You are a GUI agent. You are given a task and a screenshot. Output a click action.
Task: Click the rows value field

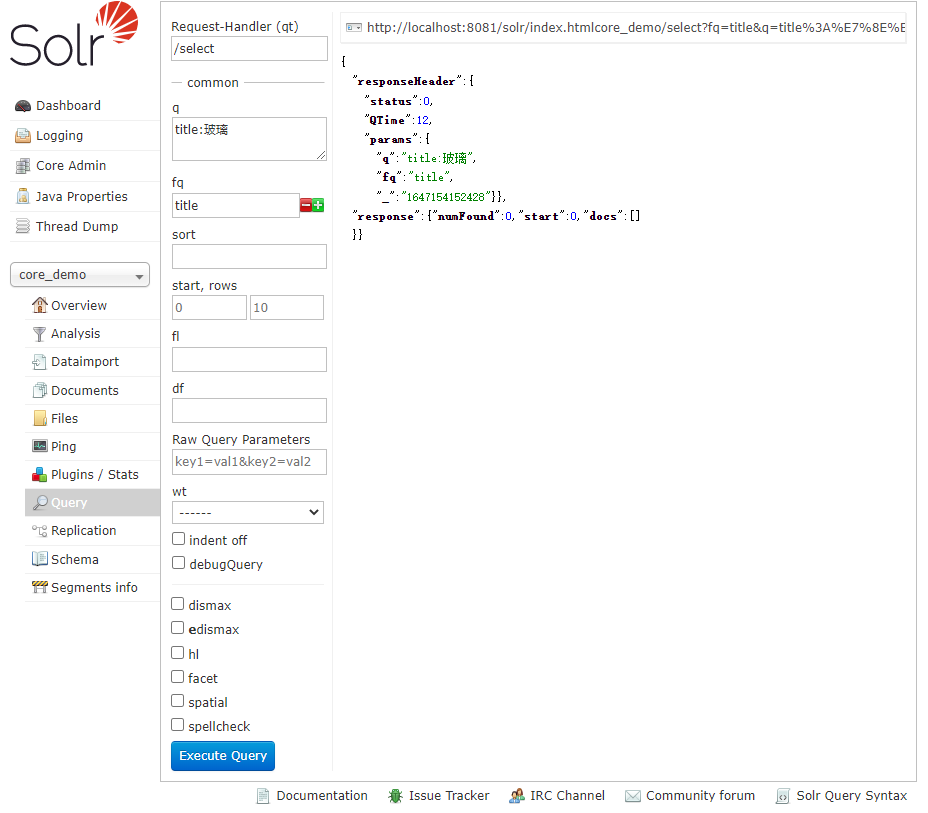click(x=287, y=308)
